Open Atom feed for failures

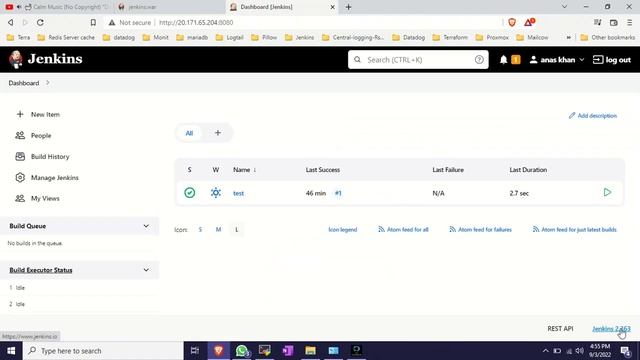click(x=480, y=229)
